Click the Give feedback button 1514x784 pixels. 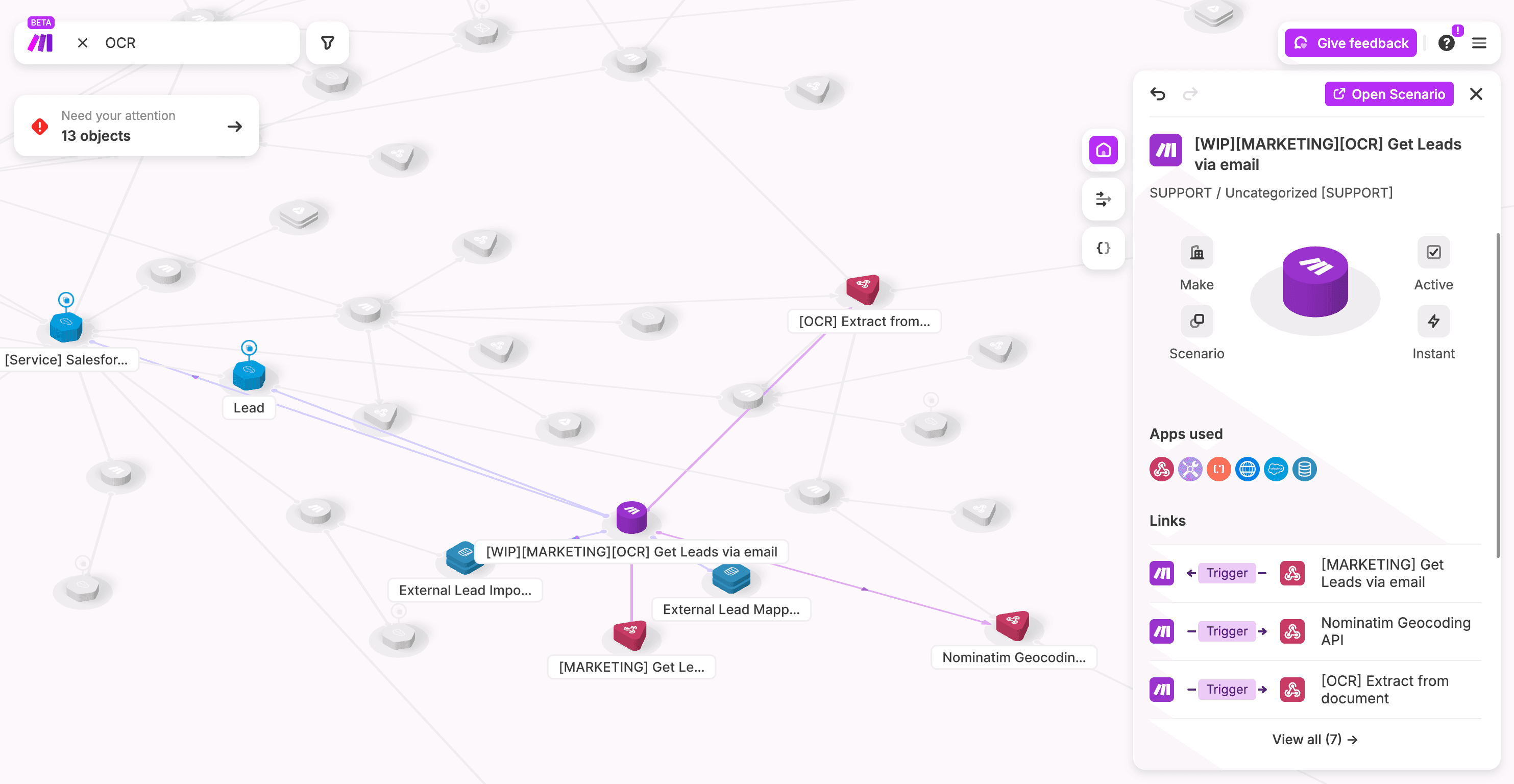[x=1350, y=43]
